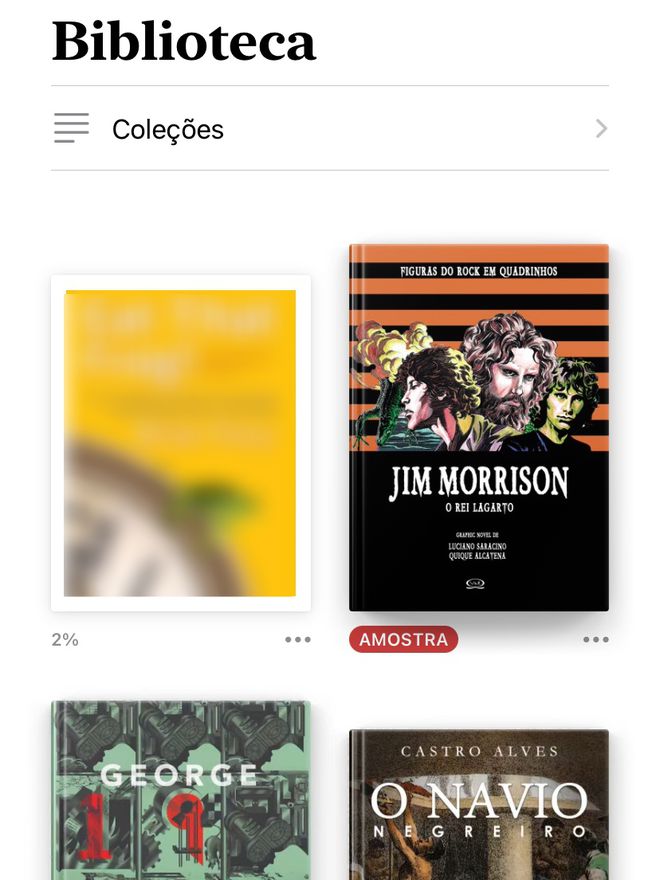Tap the publisher logo on Jim Morrison cover
Screen dimensions: 660x880
point(475,584)
